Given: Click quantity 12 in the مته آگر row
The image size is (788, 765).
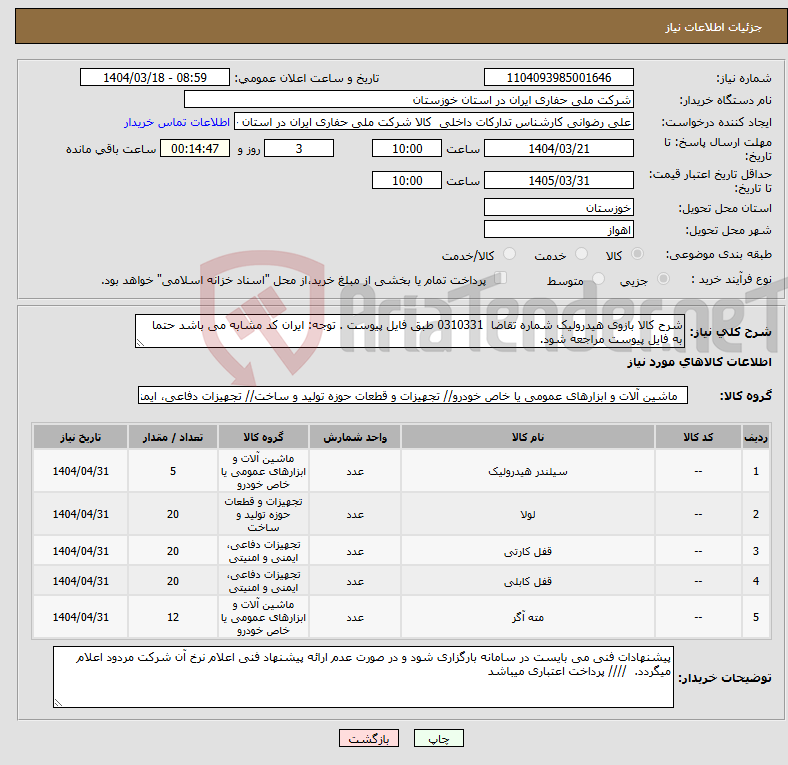Looking at the screenshot, I should point(173,618).
